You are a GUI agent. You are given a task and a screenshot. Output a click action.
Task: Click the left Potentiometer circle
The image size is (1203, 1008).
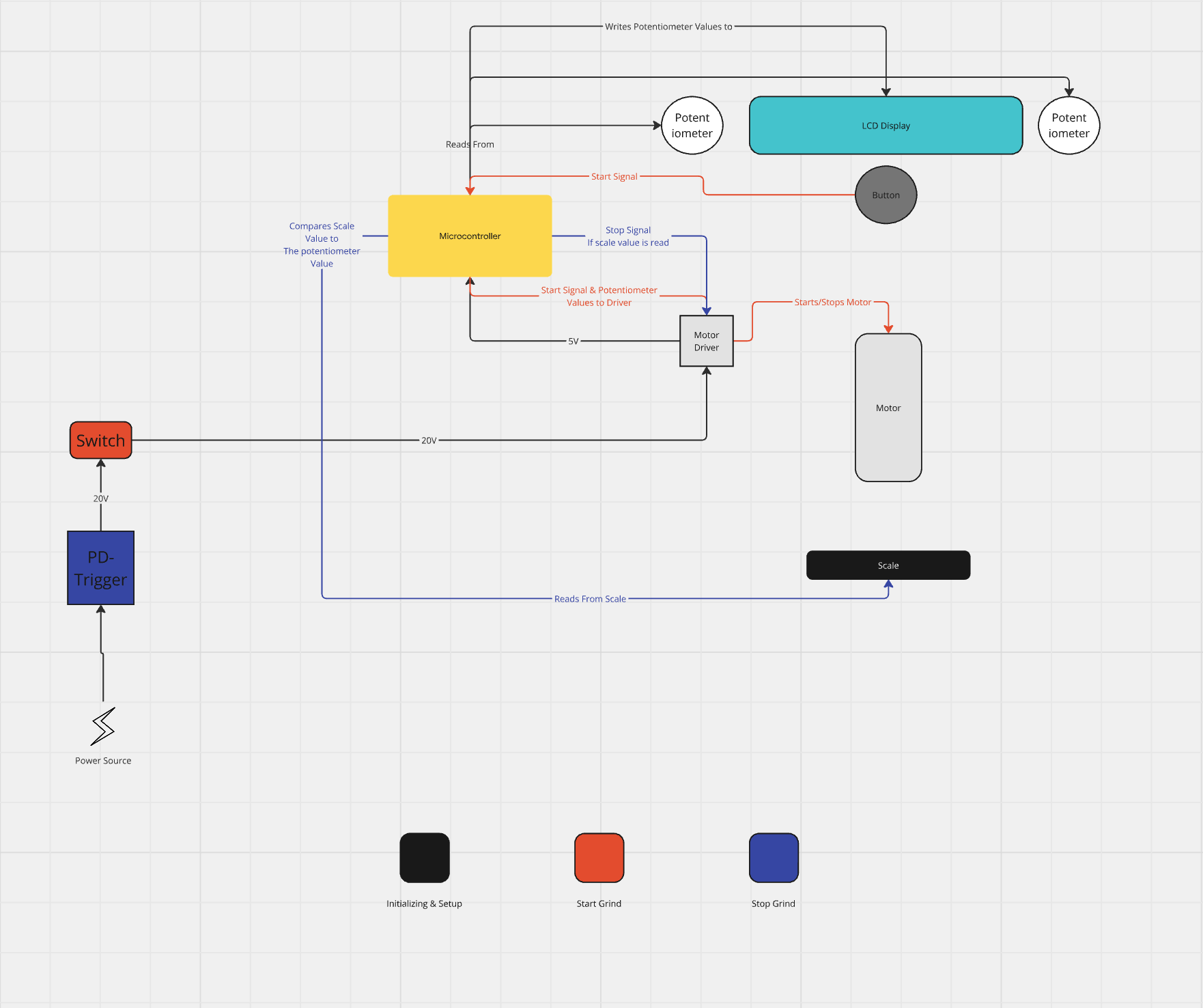[x=692, y=125]
